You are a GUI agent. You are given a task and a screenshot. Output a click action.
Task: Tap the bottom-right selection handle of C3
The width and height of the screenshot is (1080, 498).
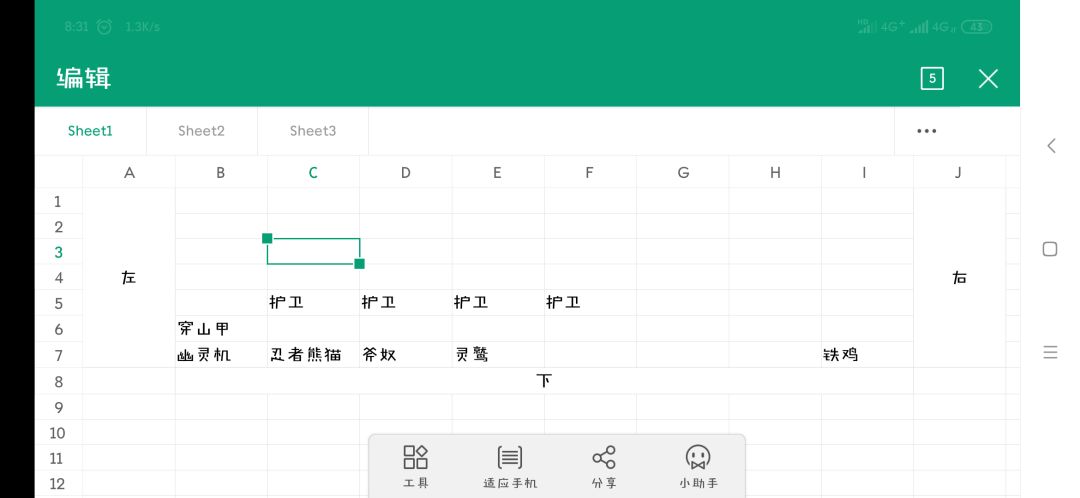click(x=360, y=264)
